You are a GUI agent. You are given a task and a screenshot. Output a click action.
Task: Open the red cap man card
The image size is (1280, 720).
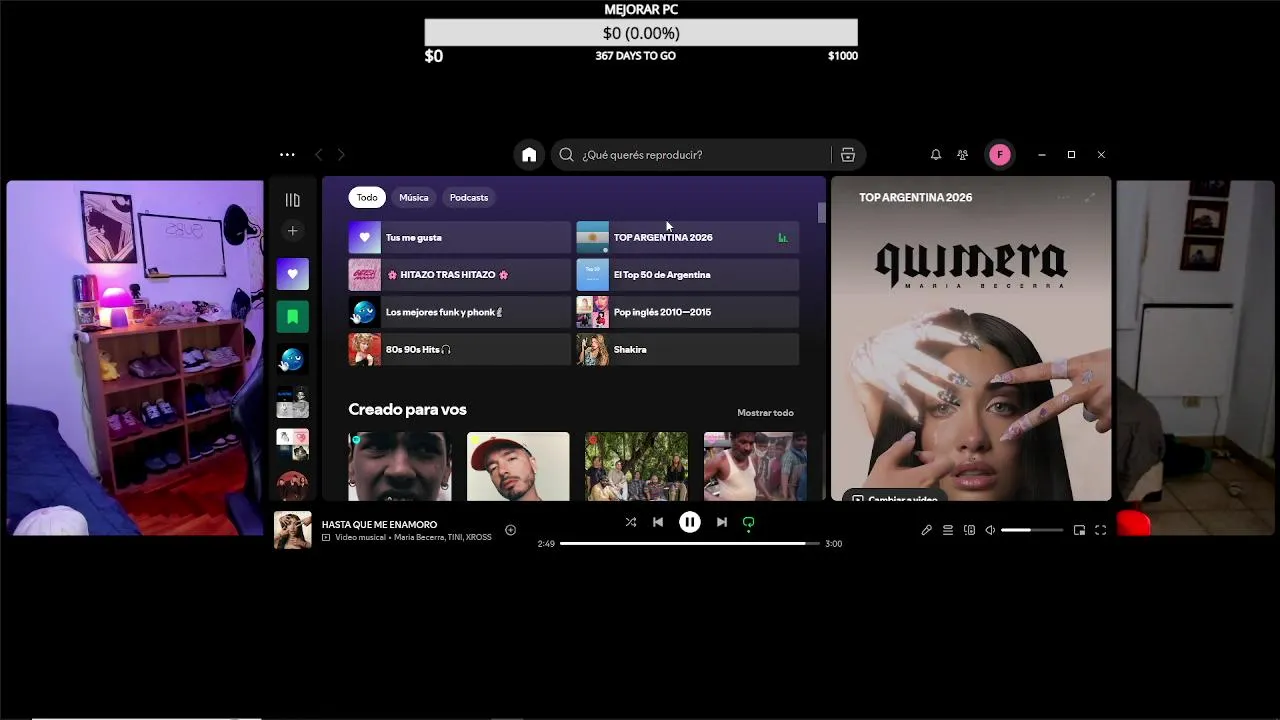point(518,467)
